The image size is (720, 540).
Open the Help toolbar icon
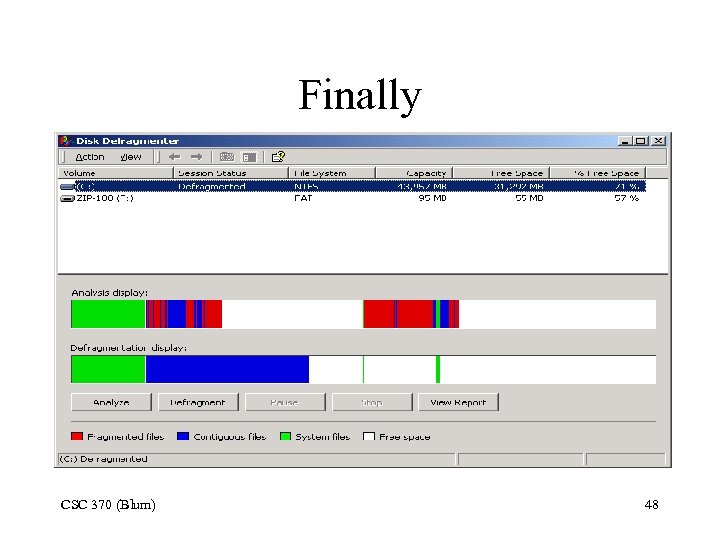[x=278, y=157]
